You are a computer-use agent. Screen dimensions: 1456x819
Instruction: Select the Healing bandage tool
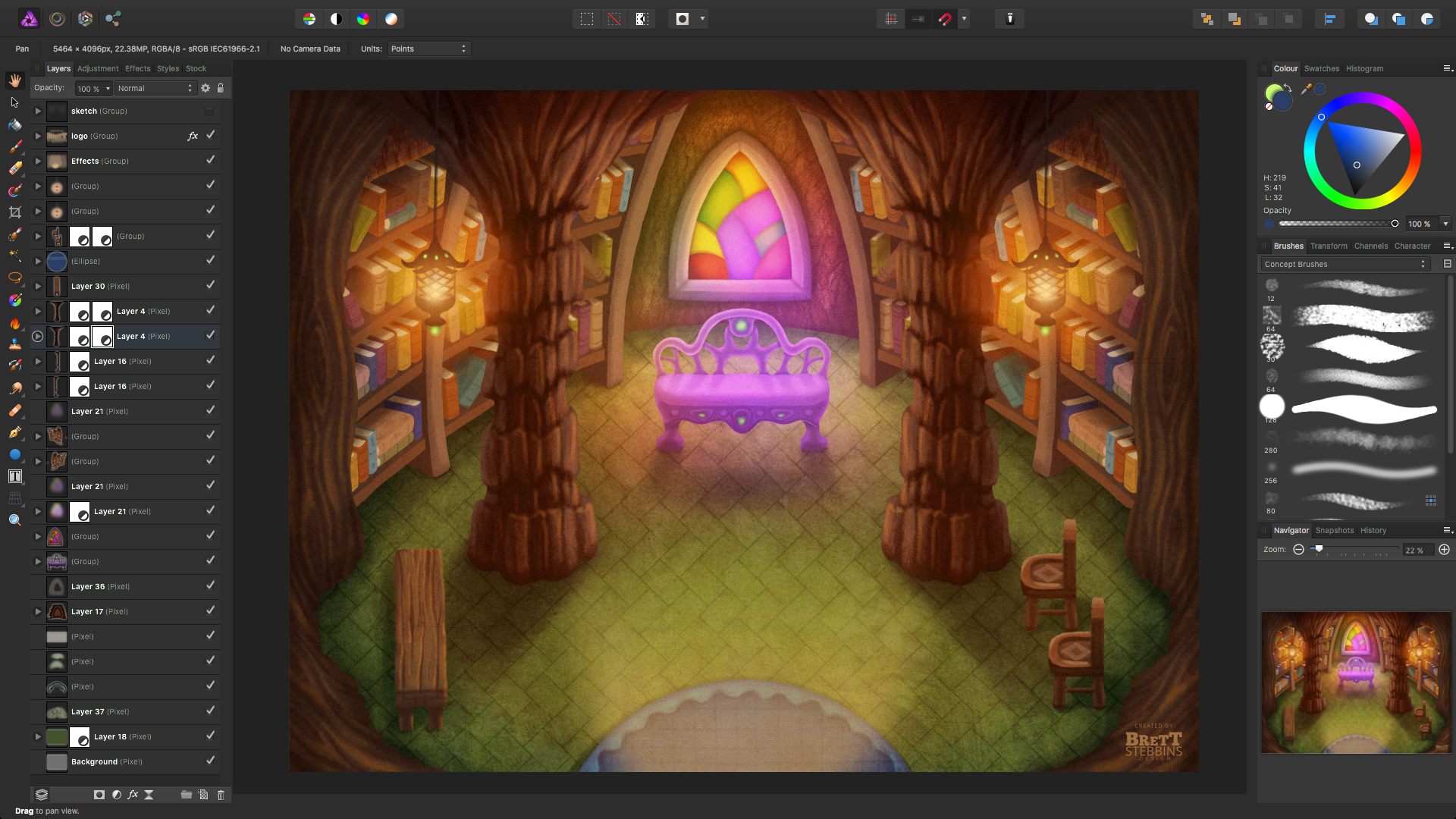(x=15, y=410)
